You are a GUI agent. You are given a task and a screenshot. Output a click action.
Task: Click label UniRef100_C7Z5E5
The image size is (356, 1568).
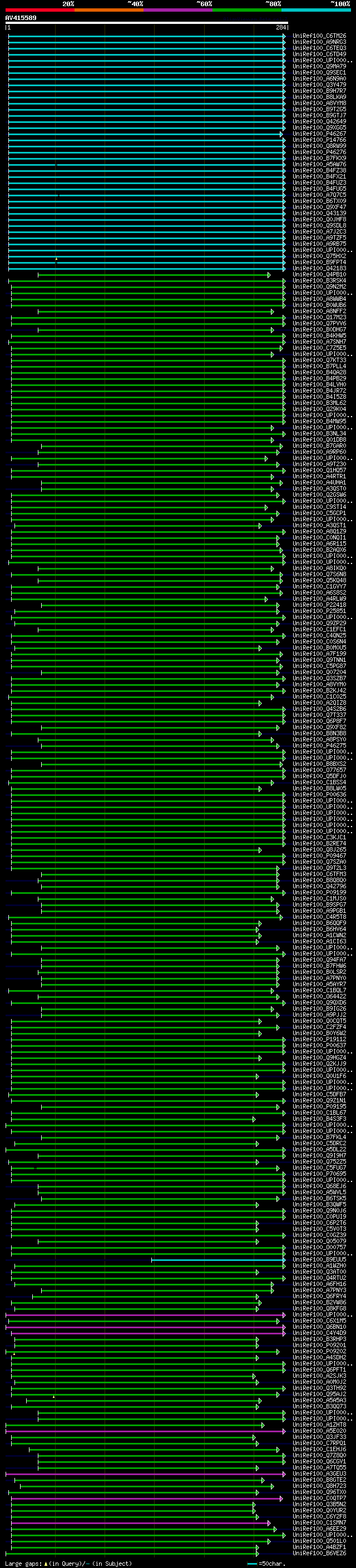tap(319, 348)
